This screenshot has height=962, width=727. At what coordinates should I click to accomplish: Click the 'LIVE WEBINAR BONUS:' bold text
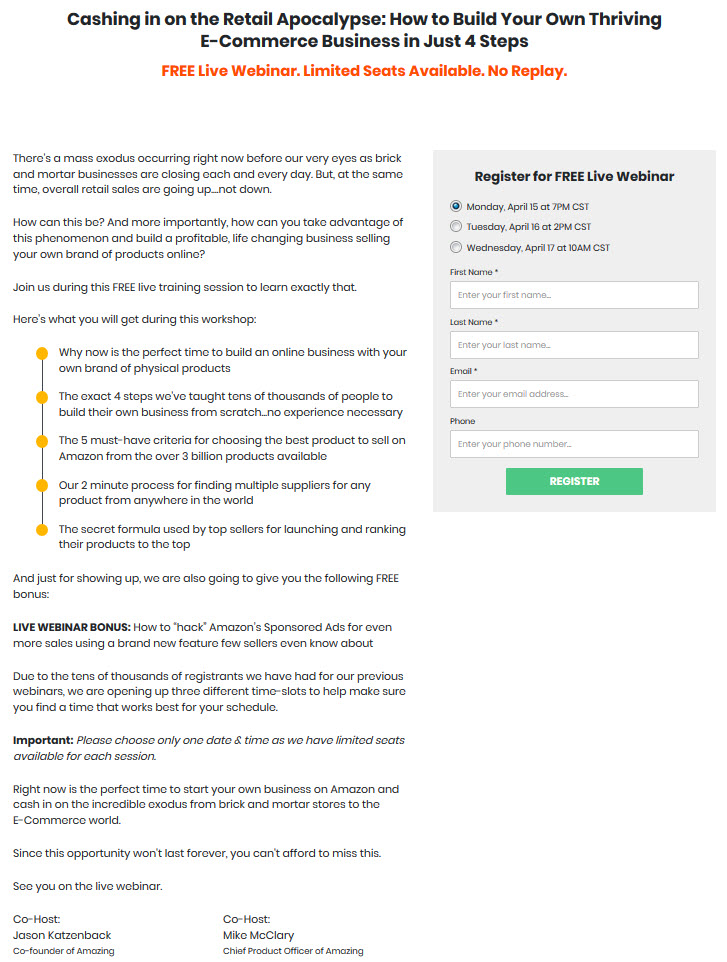(x=72, y=627)
